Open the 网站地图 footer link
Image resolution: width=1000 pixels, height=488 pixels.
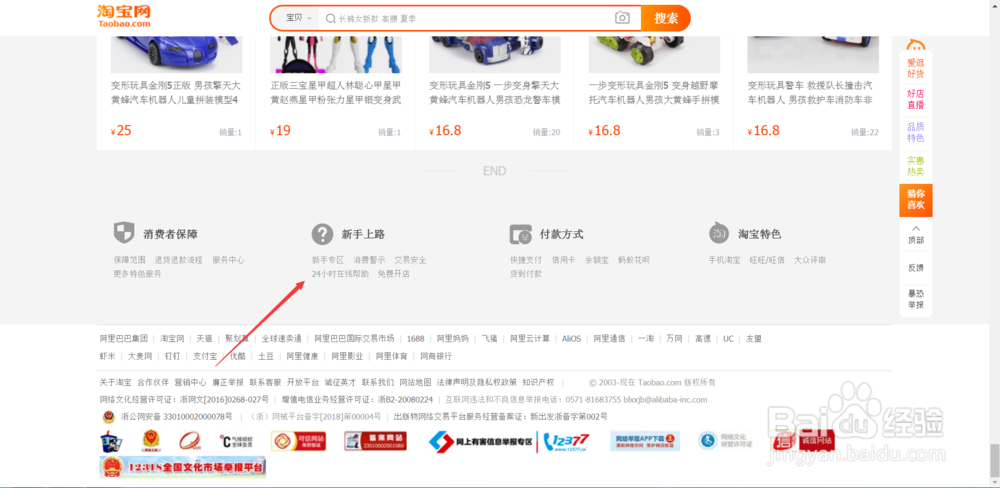(x=415, y=383)
